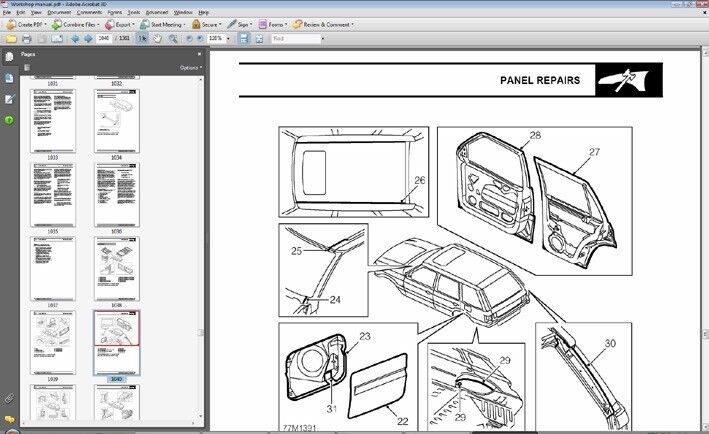
Task: Click the thumbnails horizontal scrollbar
Action: (111, 424)
